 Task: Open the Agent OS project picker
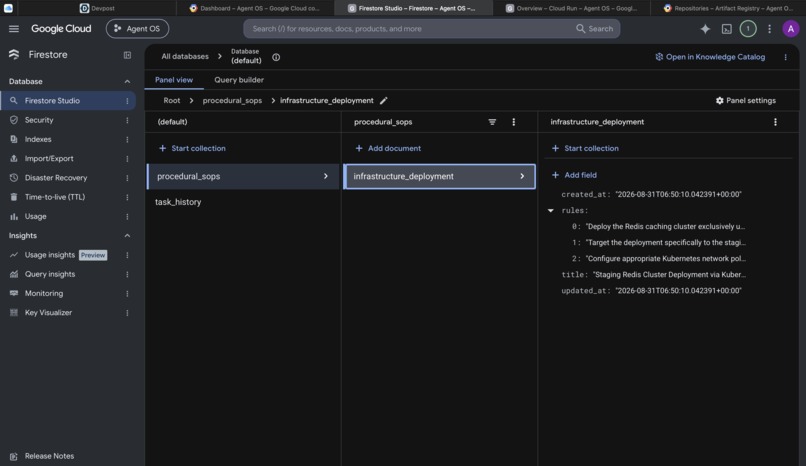coord(137,29)
